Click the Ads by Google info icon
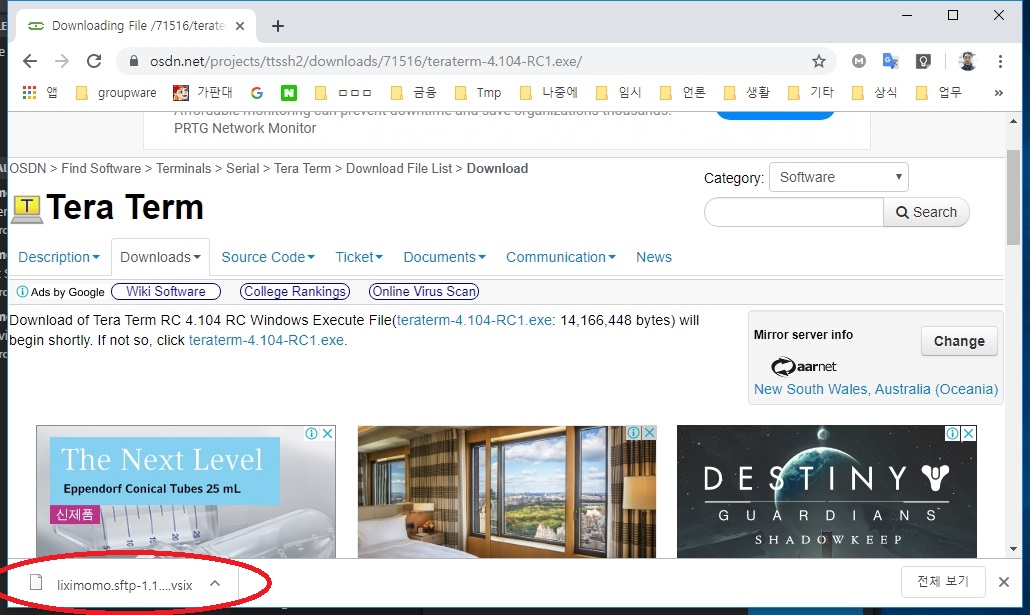Screen dimensions: 1030x615 pyautogui.click(x=22, y=292)
